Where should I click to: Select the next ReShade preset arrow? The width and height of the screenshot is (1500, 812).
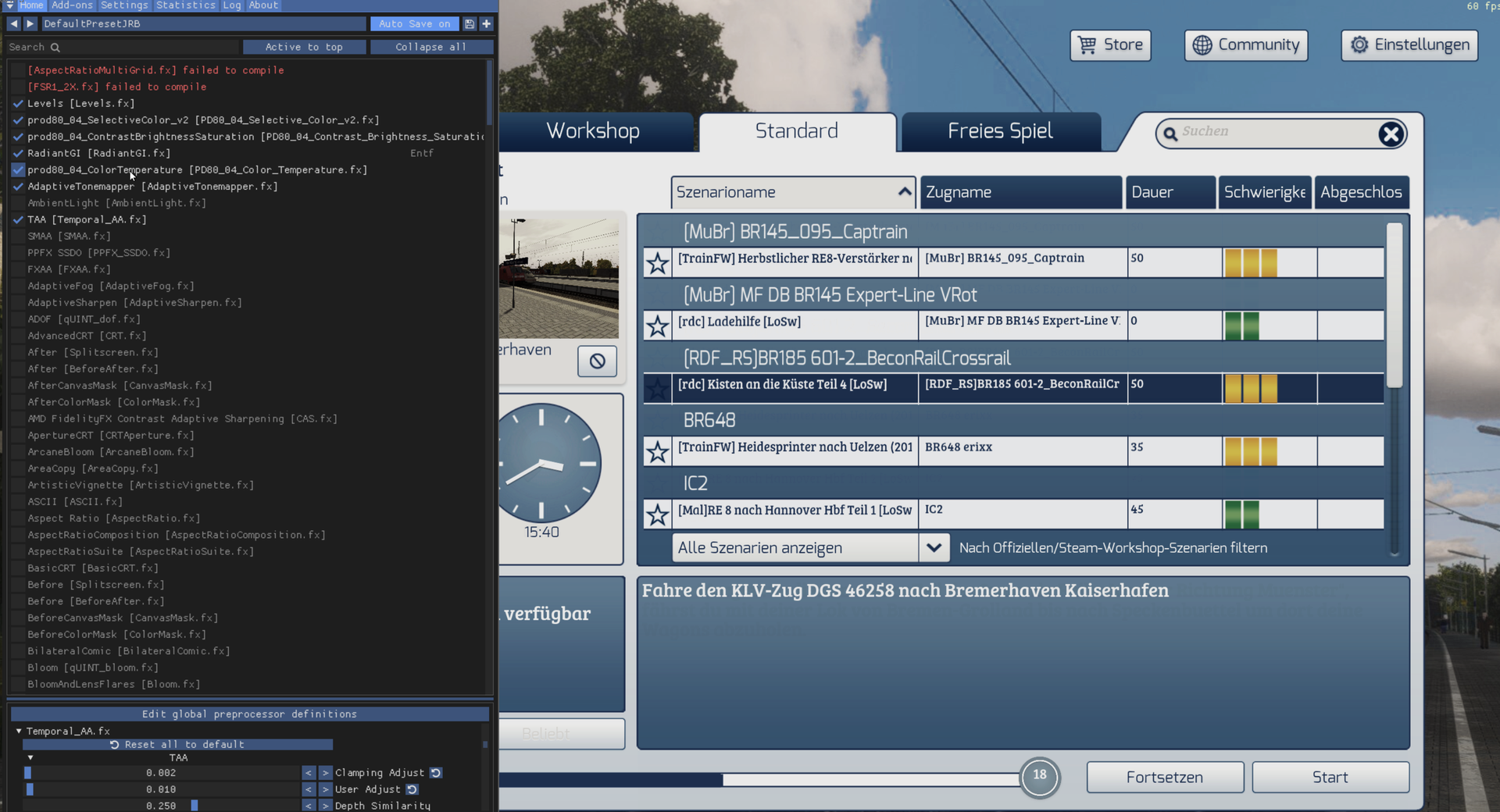[x=30, y=24]
